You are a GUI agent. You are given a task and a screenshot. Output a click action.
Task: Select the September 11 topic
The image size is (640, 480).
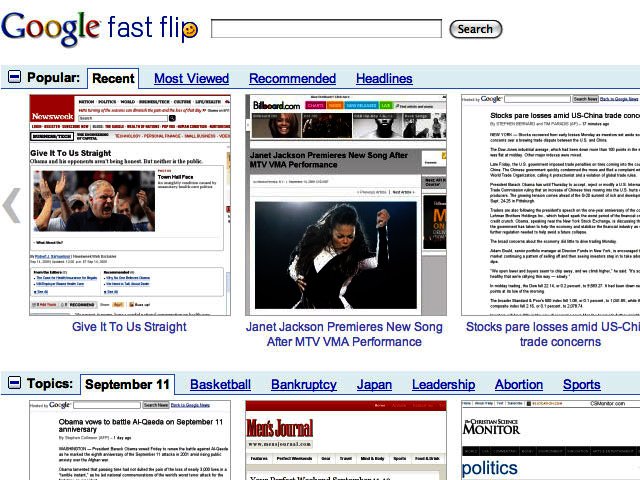[x=127, y=384]
